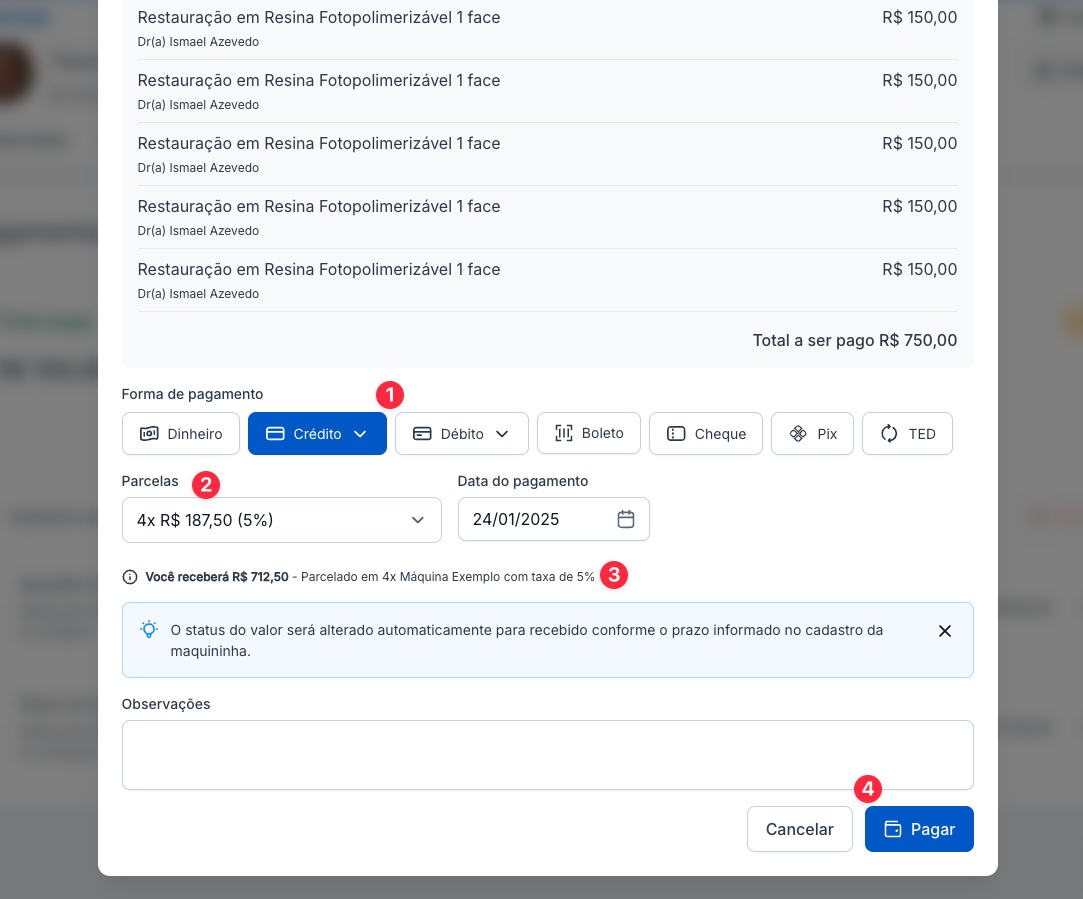
Task: Expand the Crédito dropdown chevron
Action: click(x=361, y=434)
